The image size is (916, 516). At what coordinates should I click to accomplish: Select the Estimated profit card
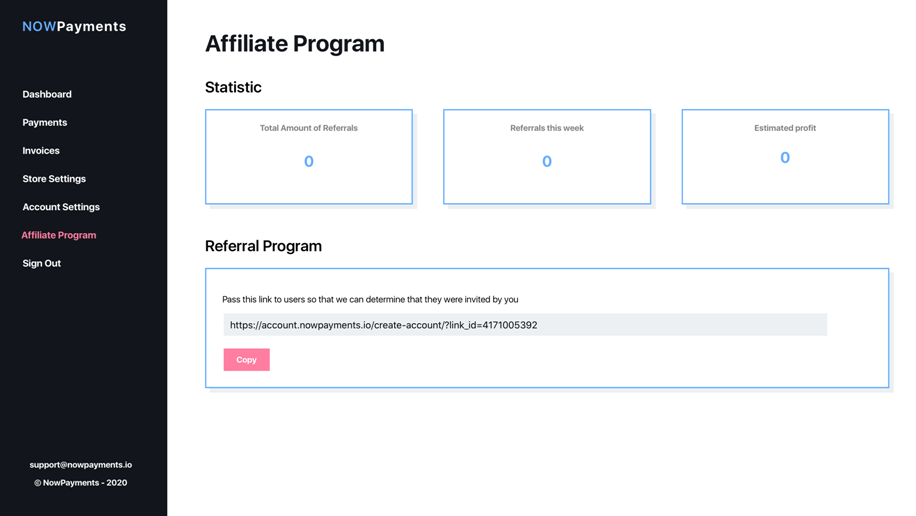pyautogui.click(x=785, y=157)
